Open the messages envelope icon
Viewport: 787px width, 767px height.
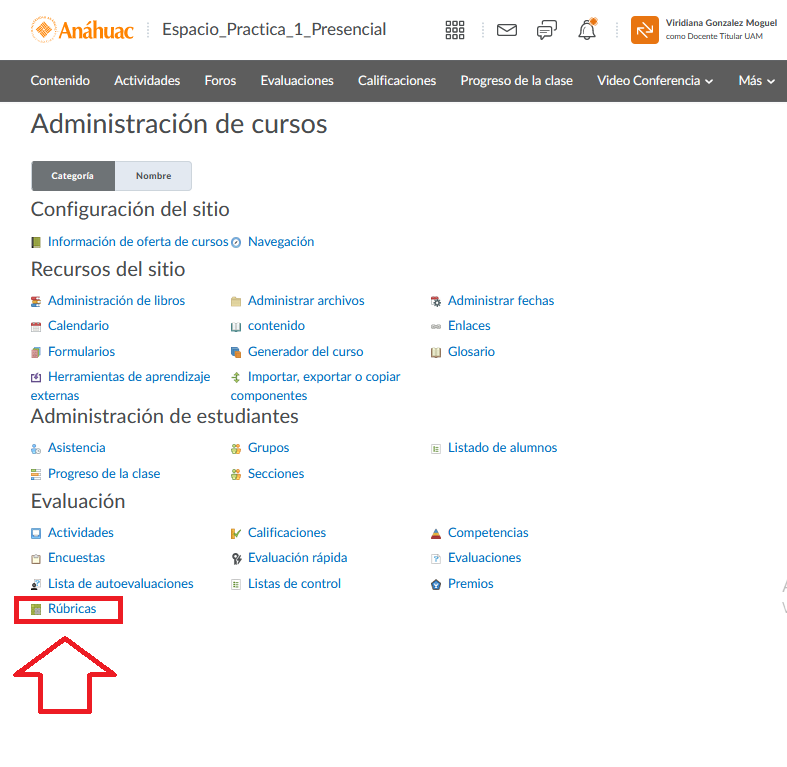[x=507, y=30]
